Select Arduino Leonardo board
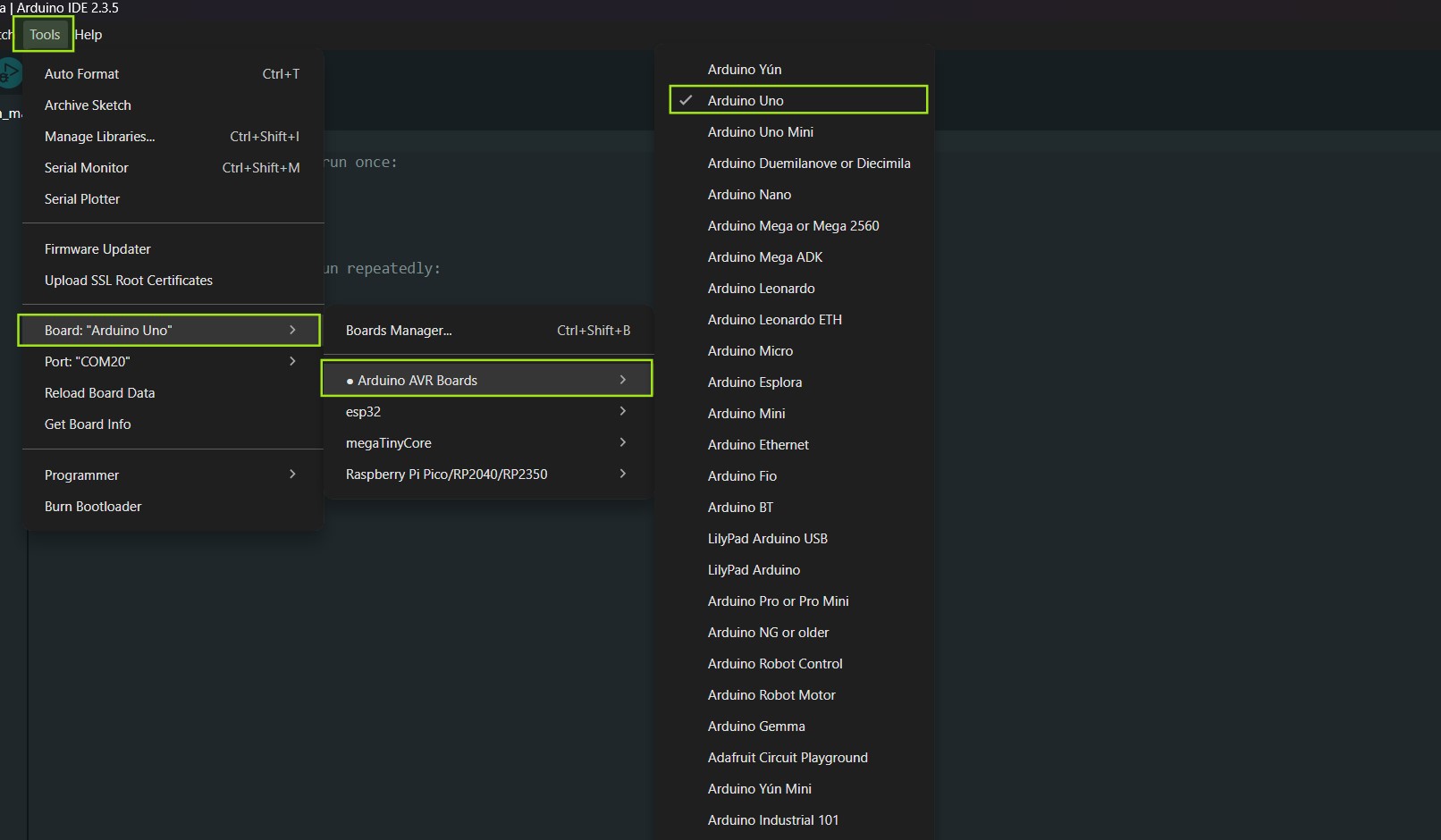The width and height of the screenshot is (1441, 840). (x=795, y=289)
